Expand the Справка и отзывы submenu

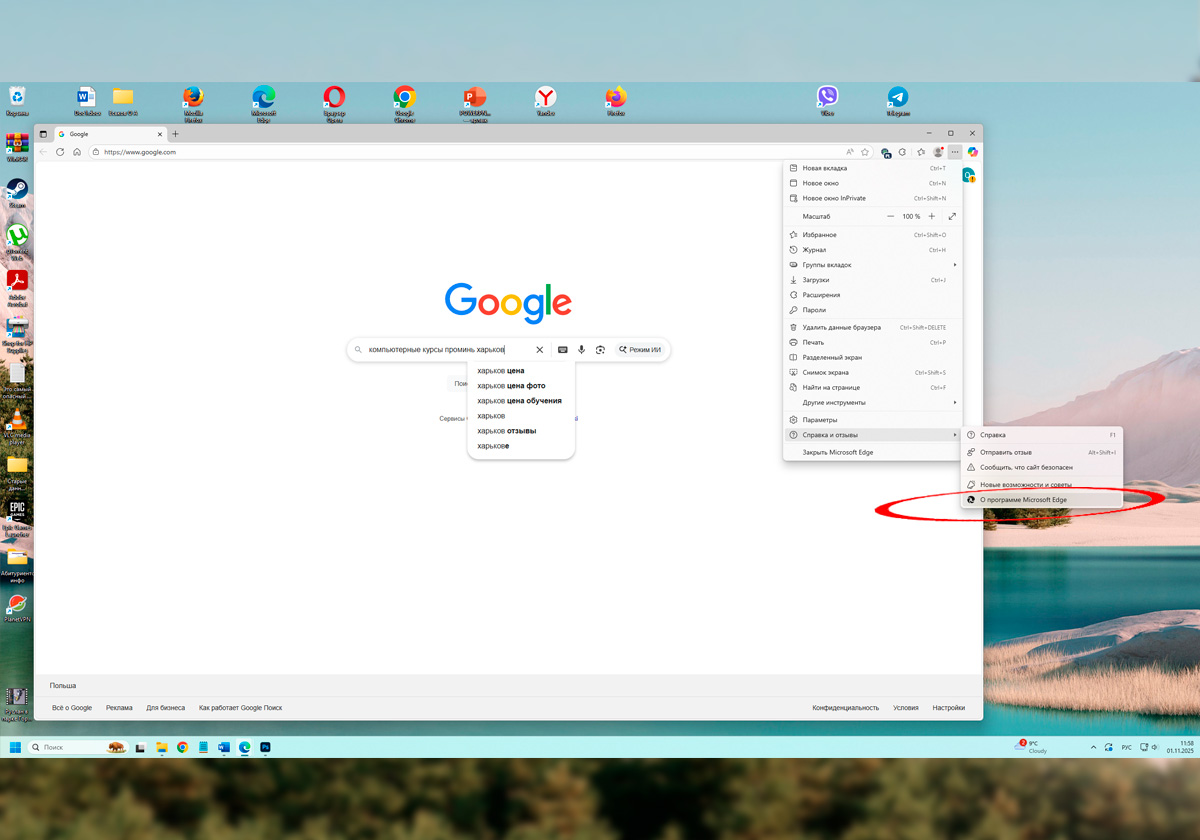pyautogui.click(x=954, y=435)
